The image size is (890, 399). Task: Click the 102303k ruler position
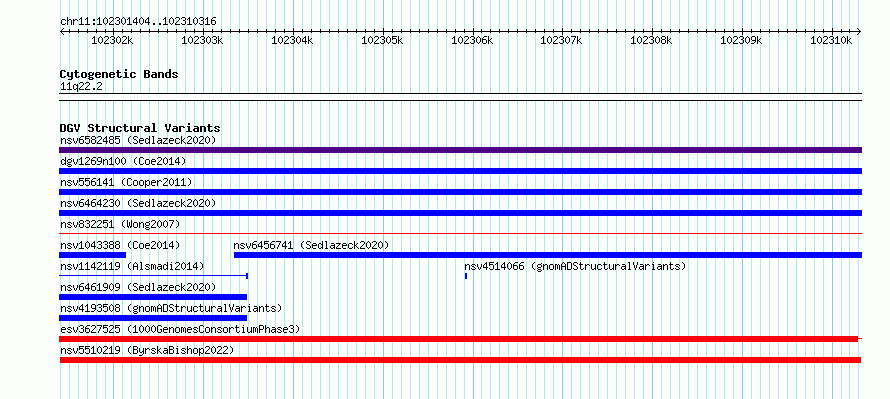(x=202, y=40)
